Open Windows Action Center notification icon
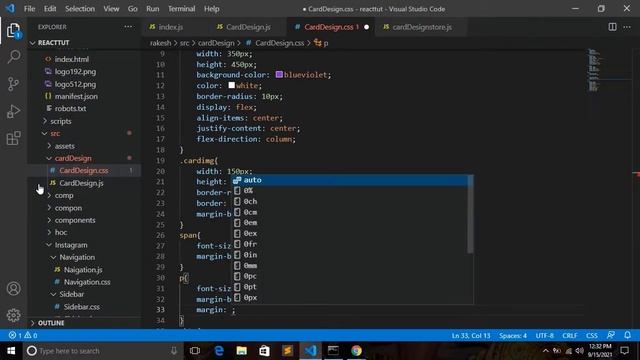The height and width of the screenshot is (360, 640). click(624, 351)
